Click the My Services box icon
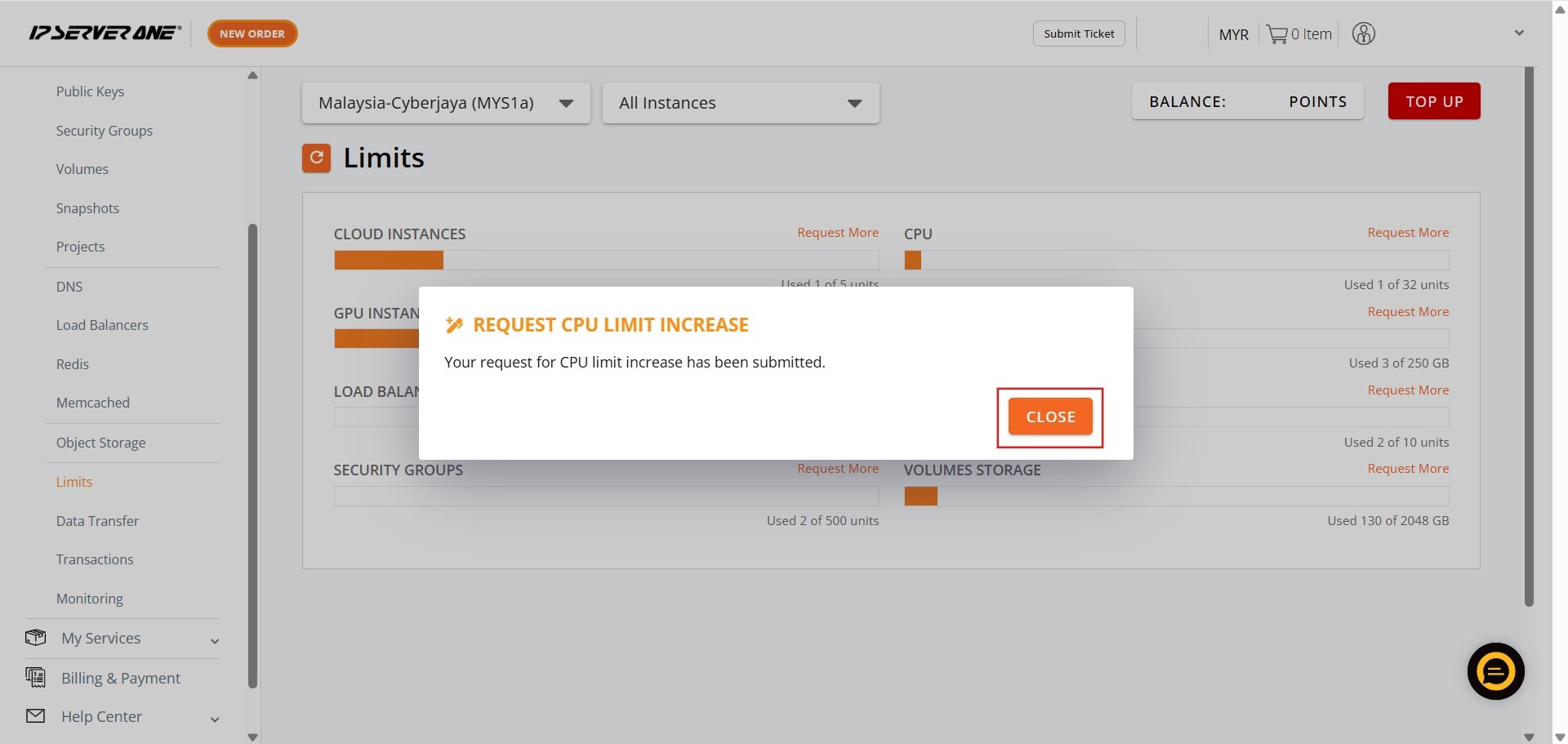 35,638
